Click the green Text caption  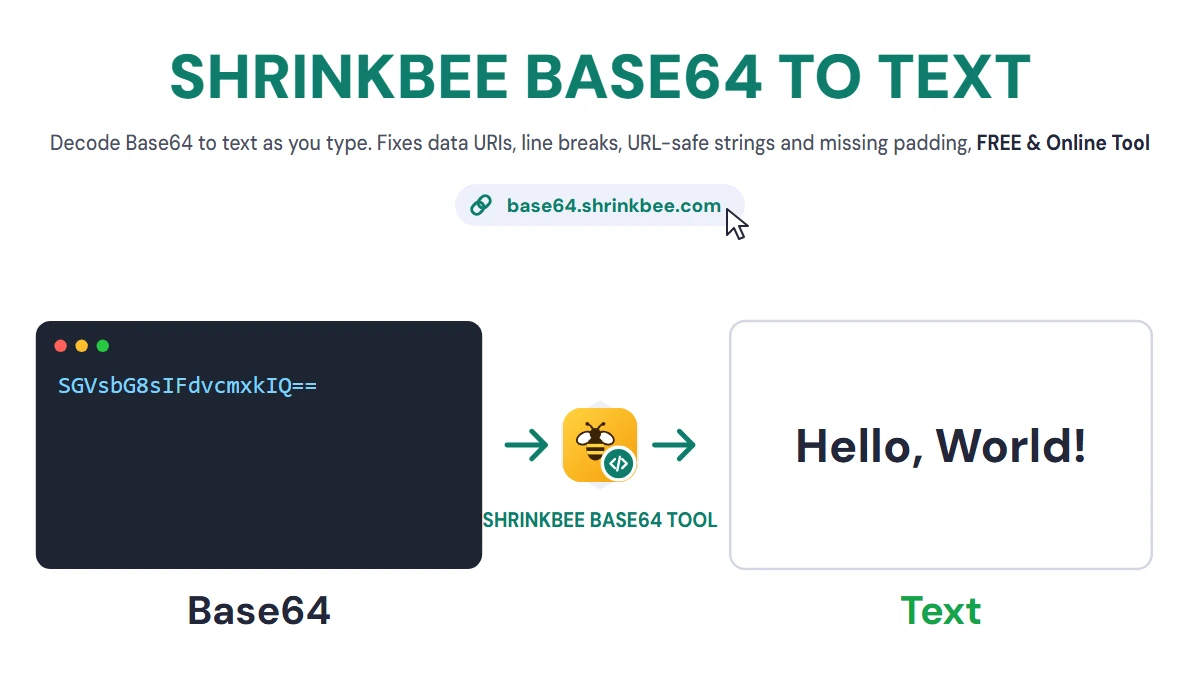tap(941, 610)
